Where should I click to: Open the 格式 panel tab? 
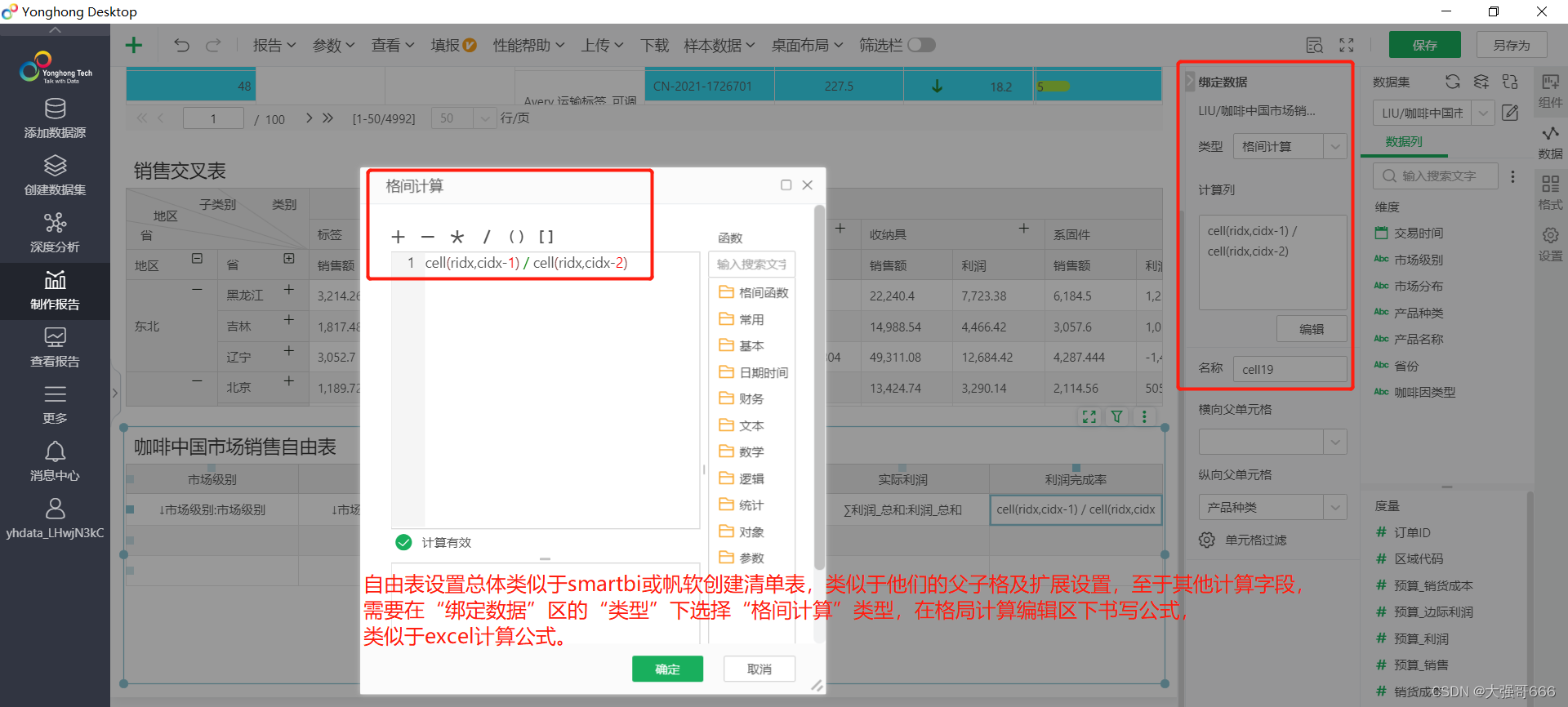(x=1550, y=193)
